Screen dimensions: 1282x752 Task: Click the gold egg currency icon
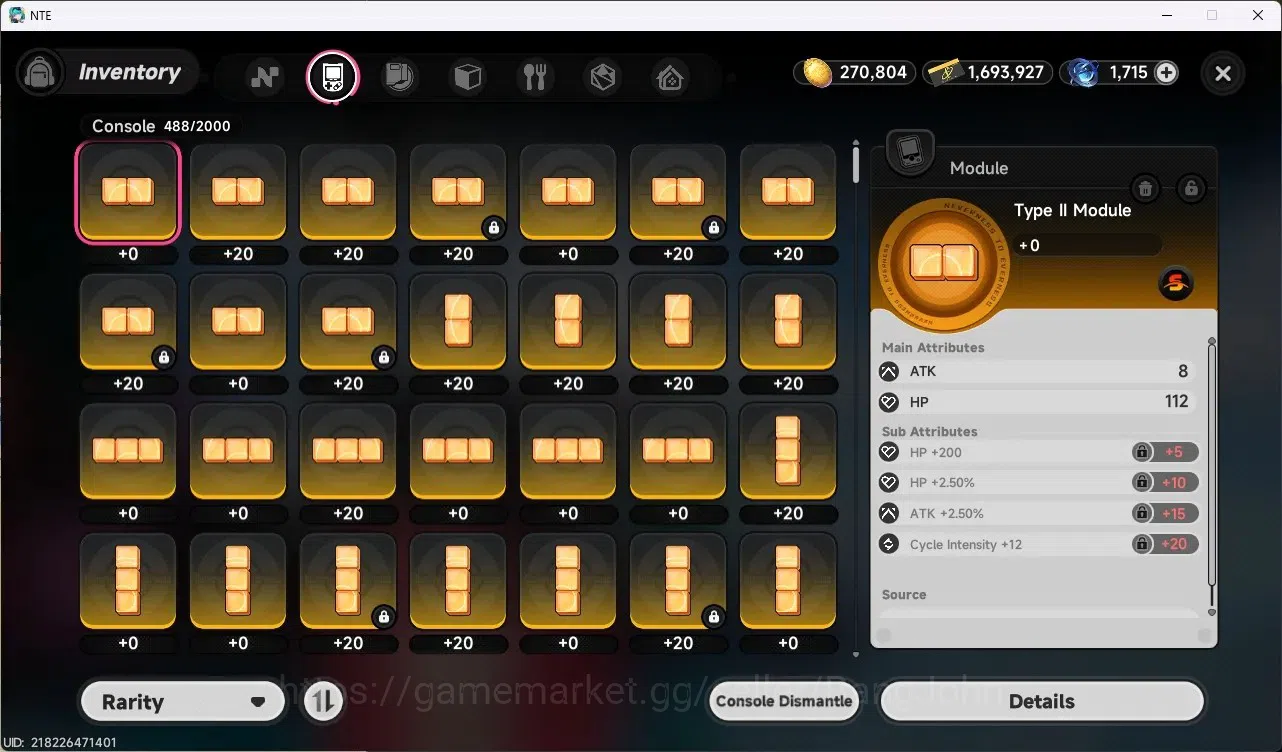tap(818, 73)
